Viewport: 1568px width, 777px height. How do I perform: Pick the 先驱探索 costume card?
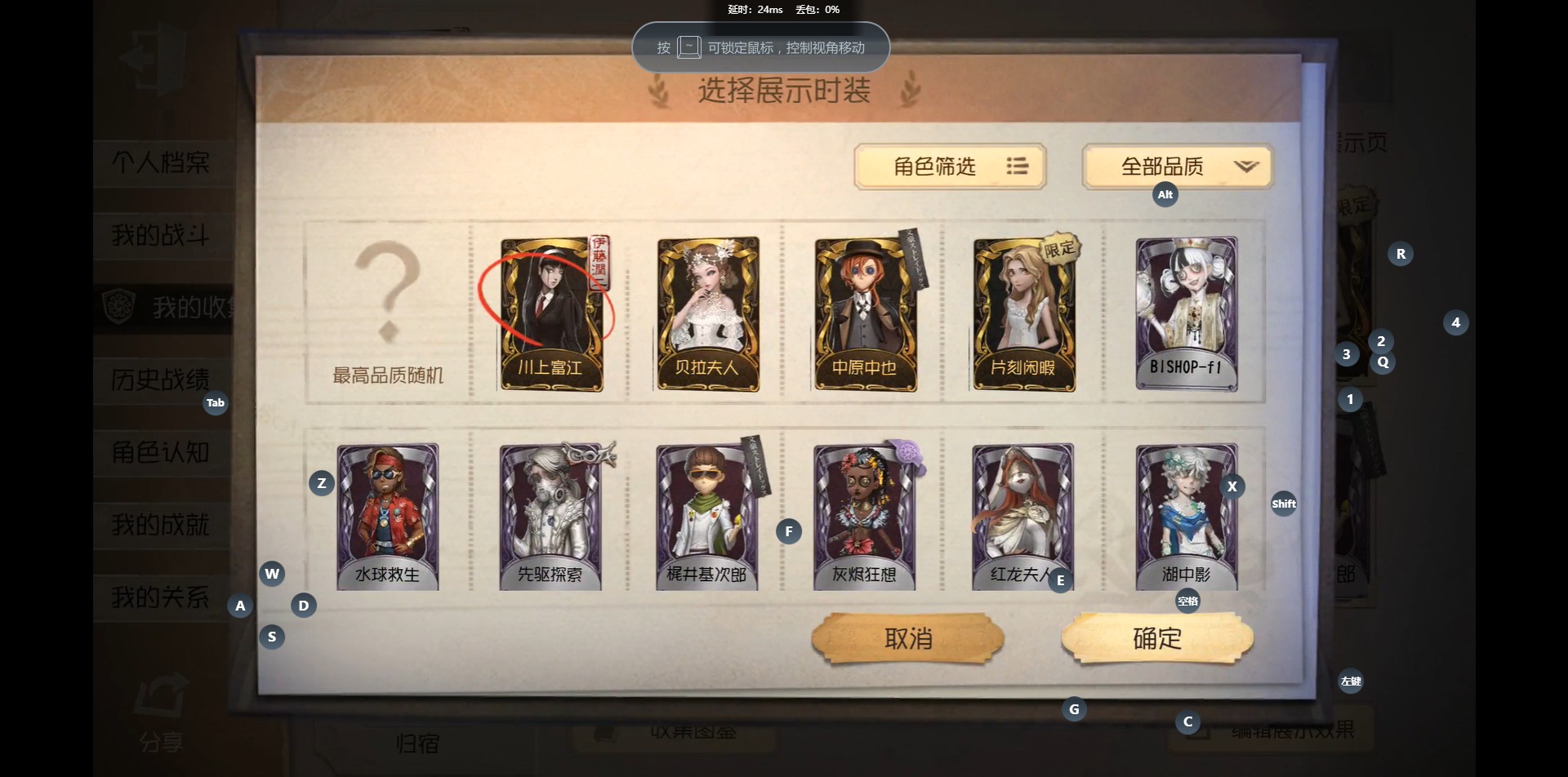(550, 517)
